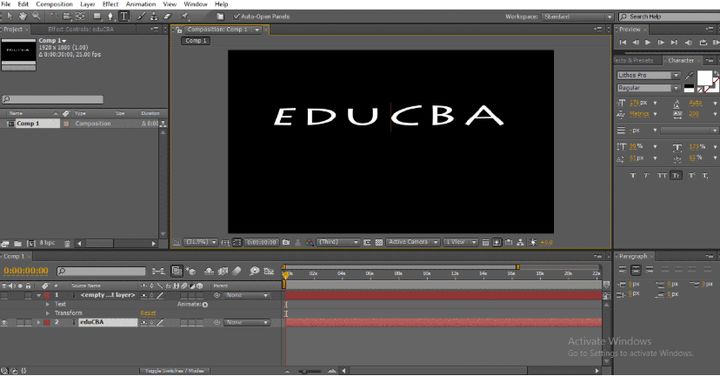Click the Frame Blending icon in timeline

(223, 271)
